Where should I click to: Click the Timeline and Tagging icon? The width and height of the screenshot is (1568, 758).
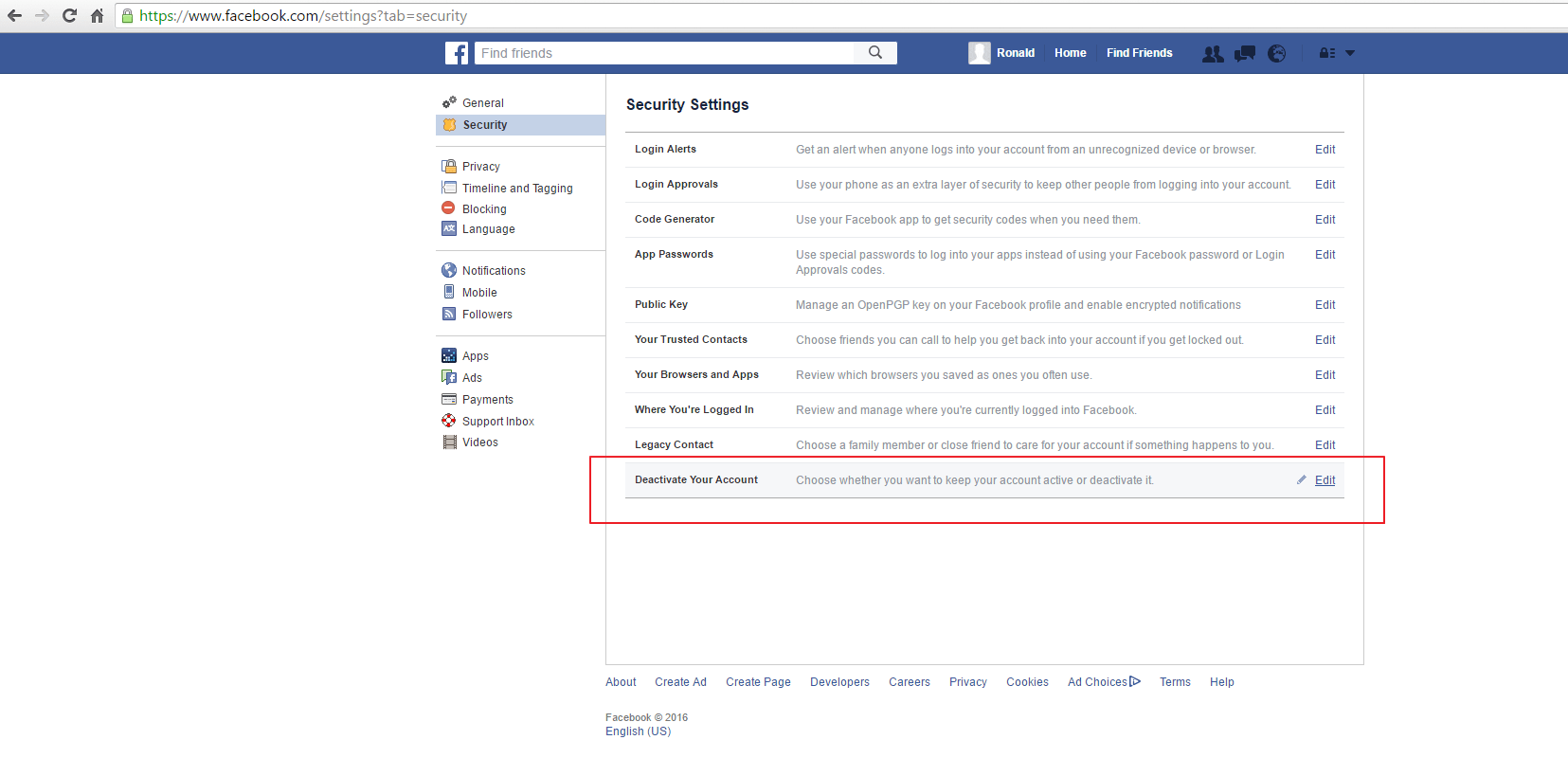[449, 188]
